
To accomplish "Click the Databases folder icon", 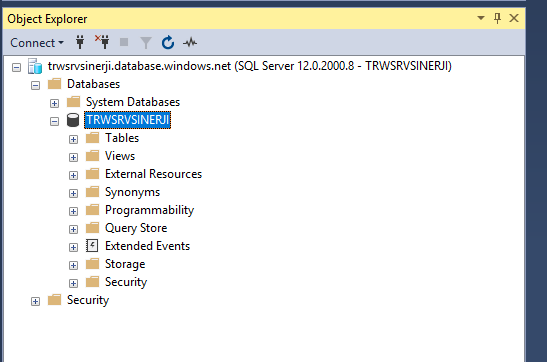I will (x=54, y=84).
